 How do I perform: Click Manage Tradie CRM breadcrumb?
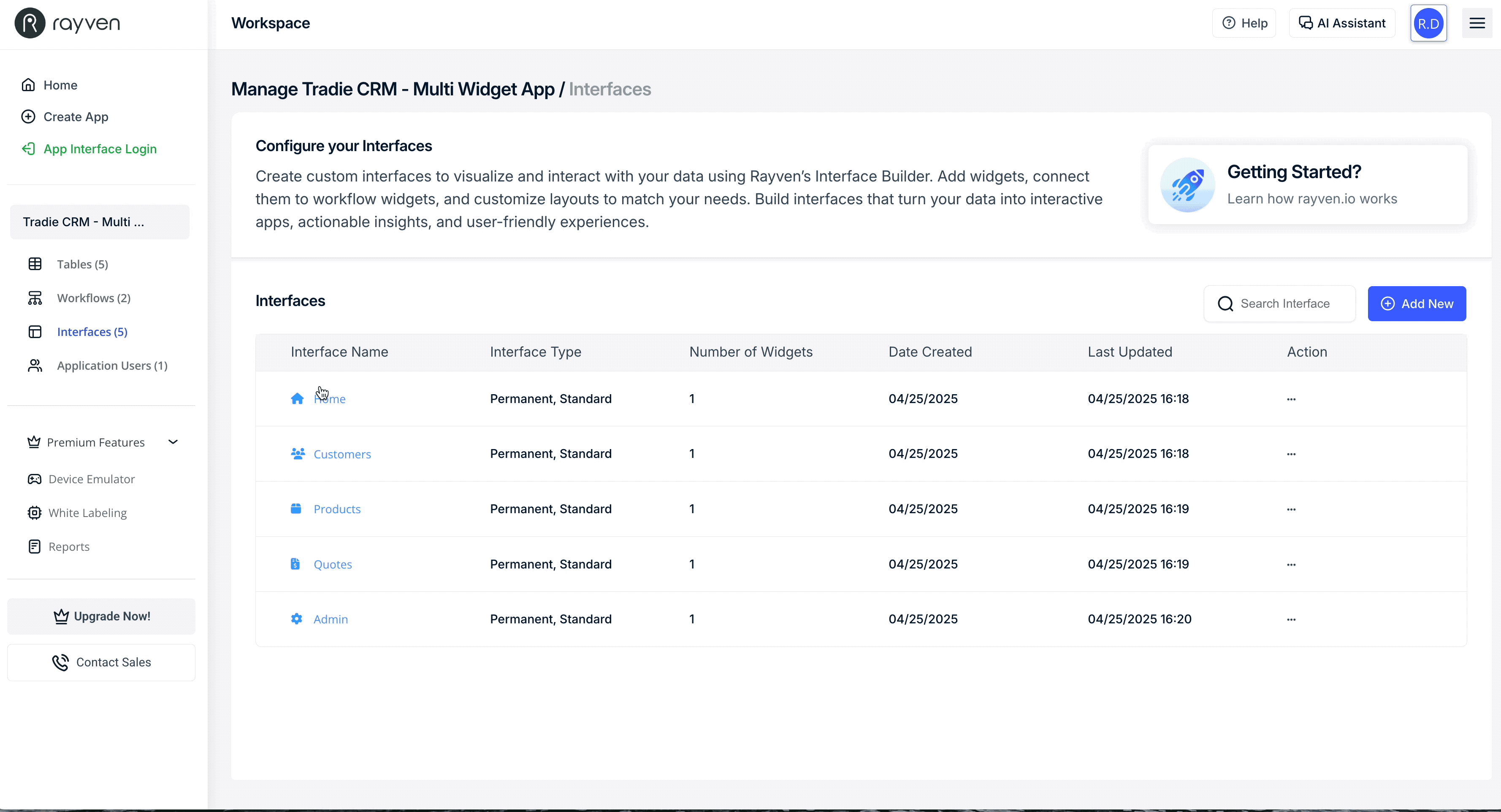click(x=393, y=89)
